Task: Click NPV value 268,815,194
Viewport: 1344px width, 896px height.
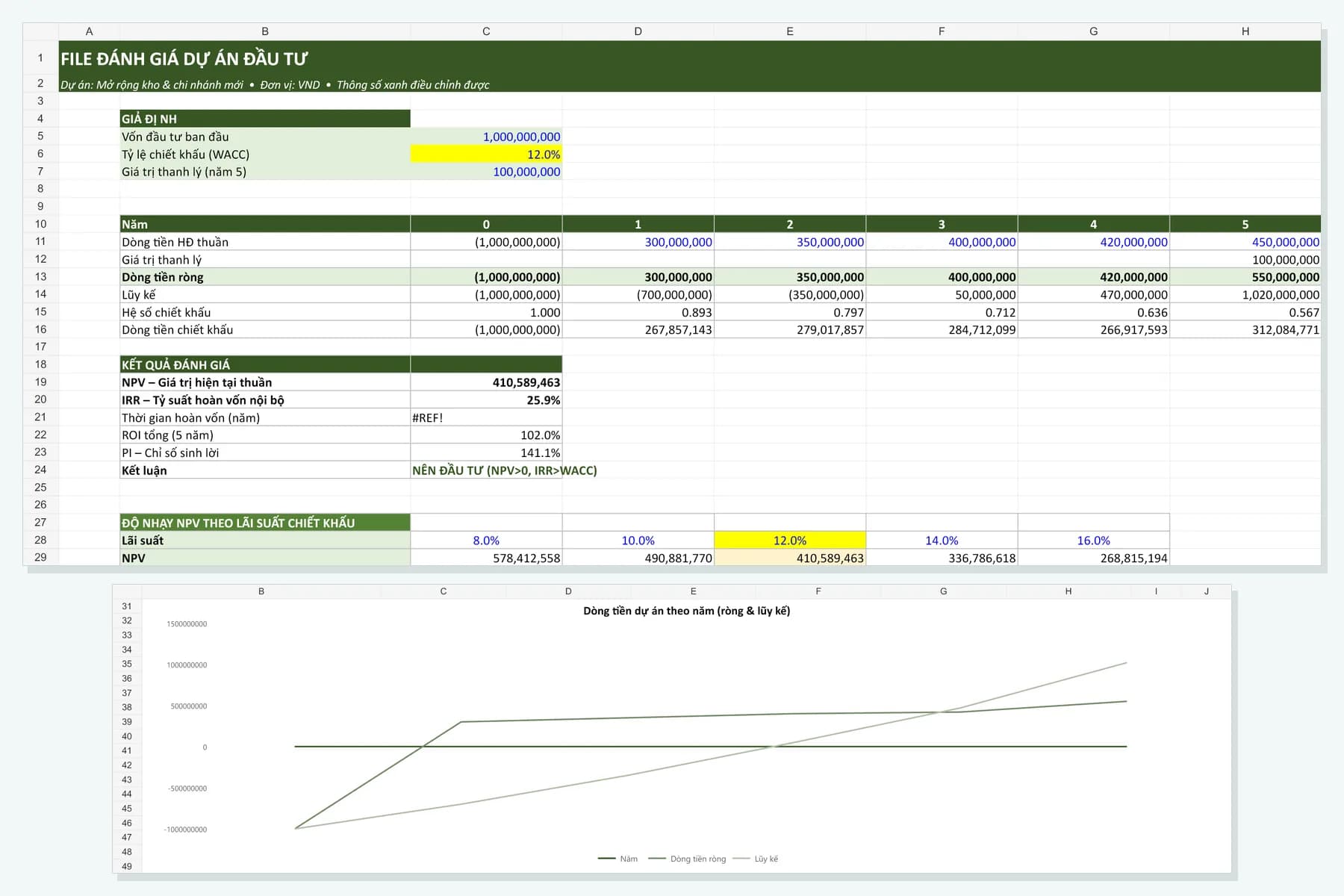Action: 1093,558
